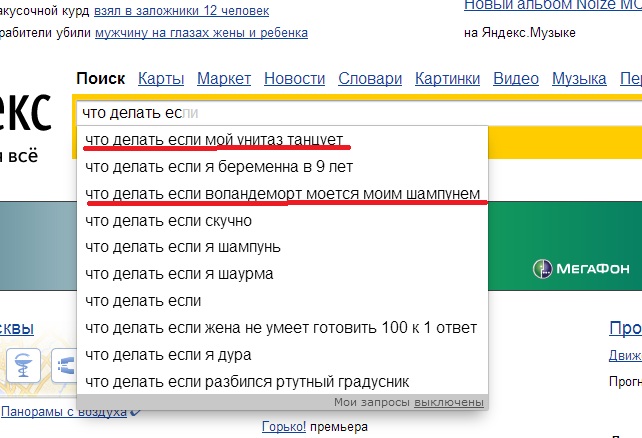Click 'Мои запросы' text in footer

pyautogui.click(x=372, y=402)
